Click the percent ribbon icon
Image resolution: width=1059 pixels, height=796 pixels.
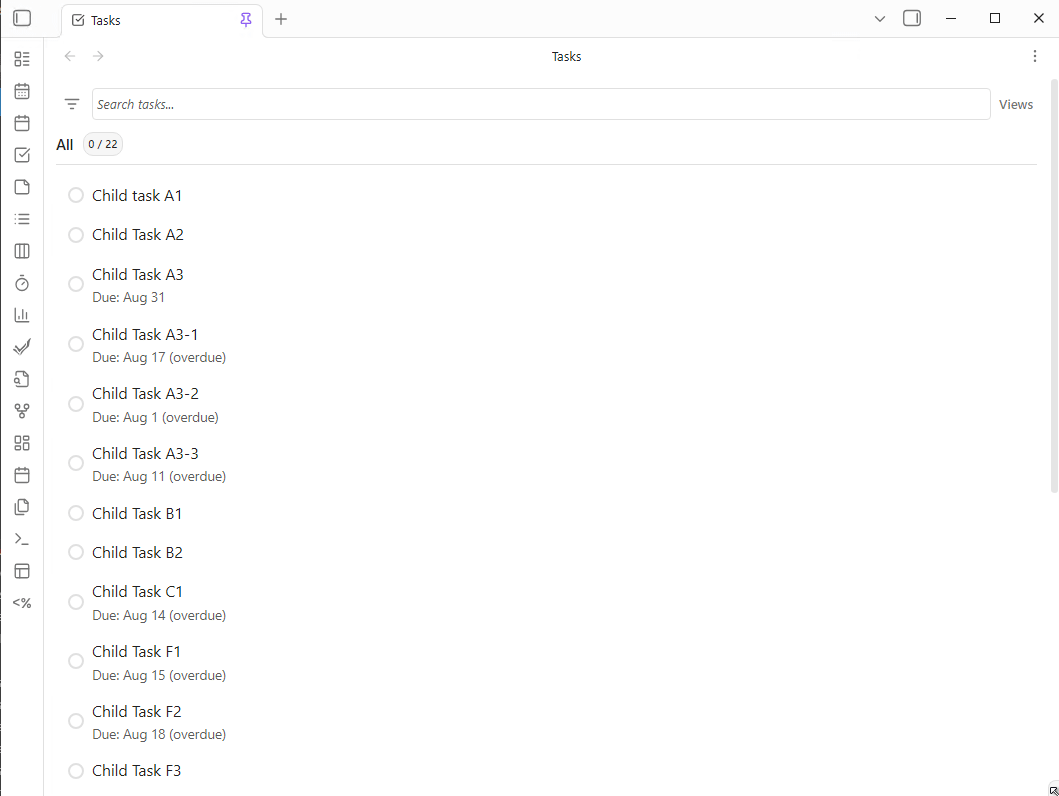pyautogui.click(x=22, y=603)
